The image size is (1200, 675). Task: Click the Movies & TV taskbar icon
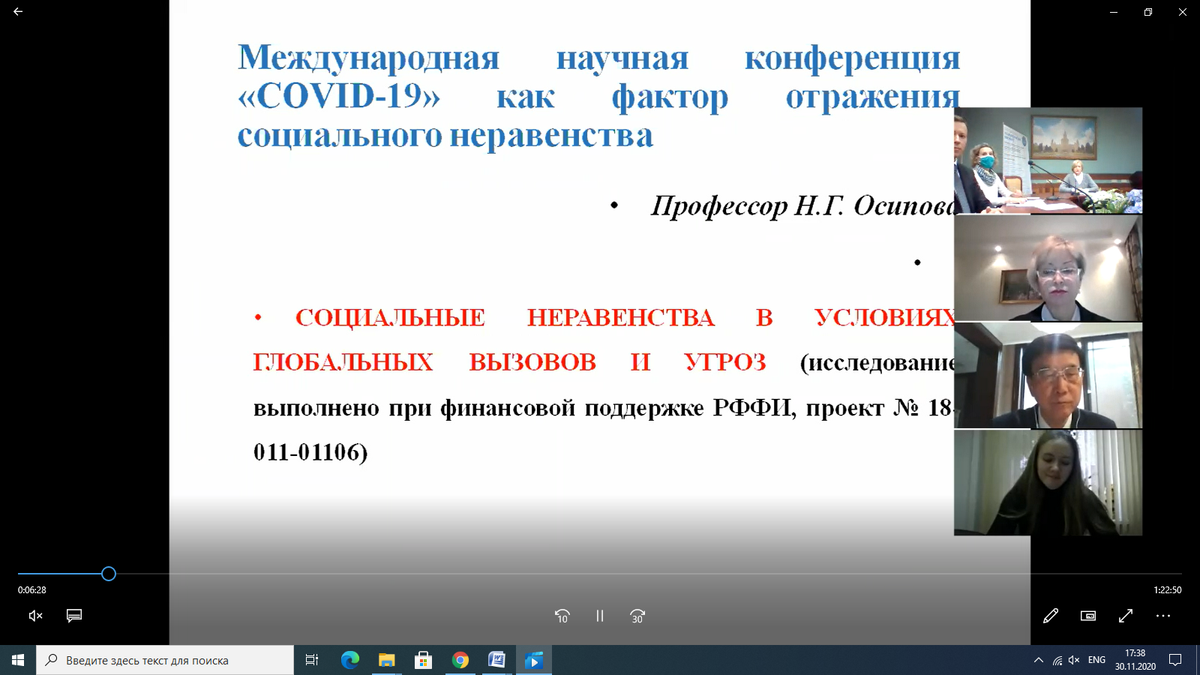534,660
